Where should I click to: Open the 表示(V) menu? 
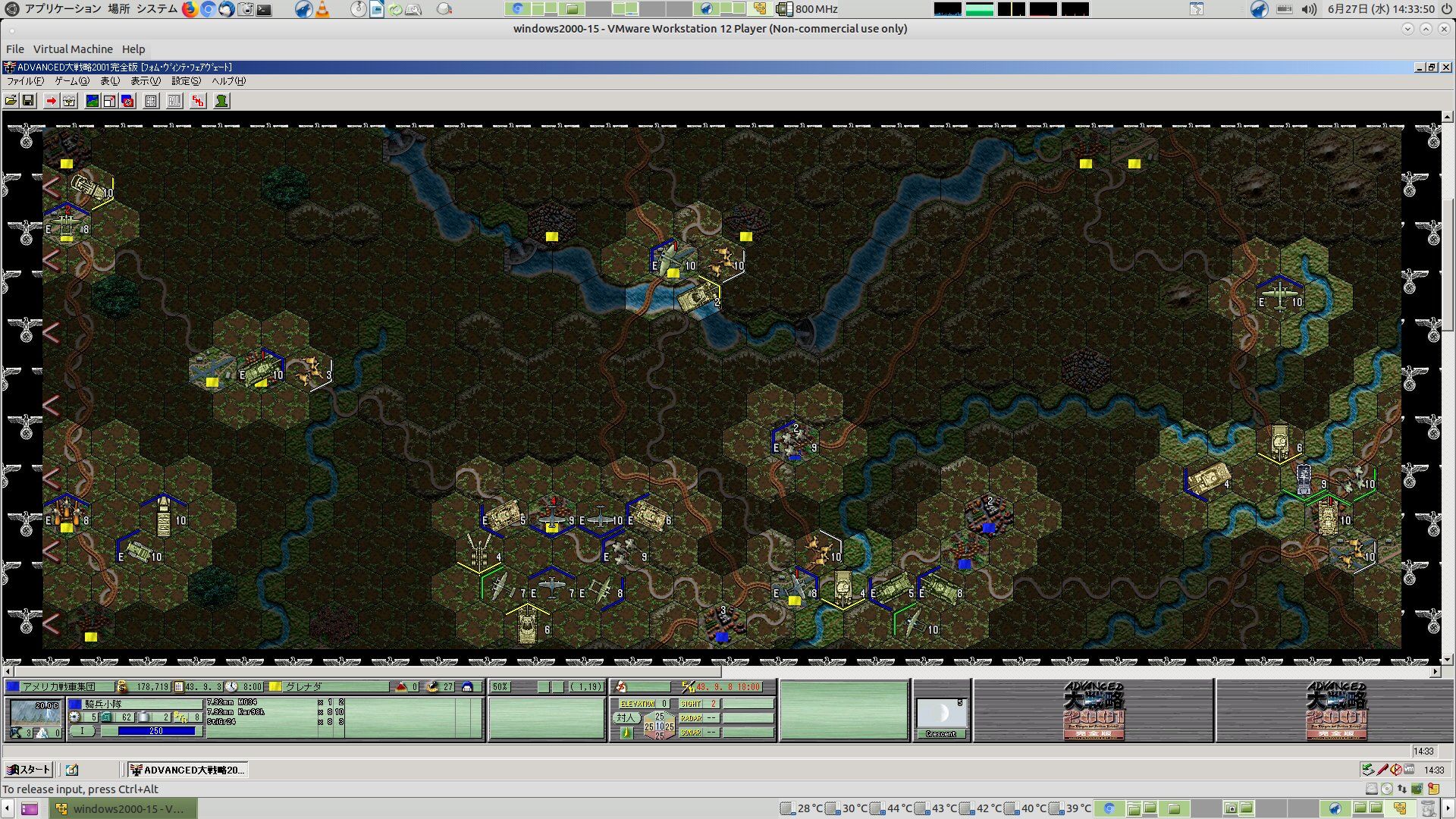[x=145, y=81]
